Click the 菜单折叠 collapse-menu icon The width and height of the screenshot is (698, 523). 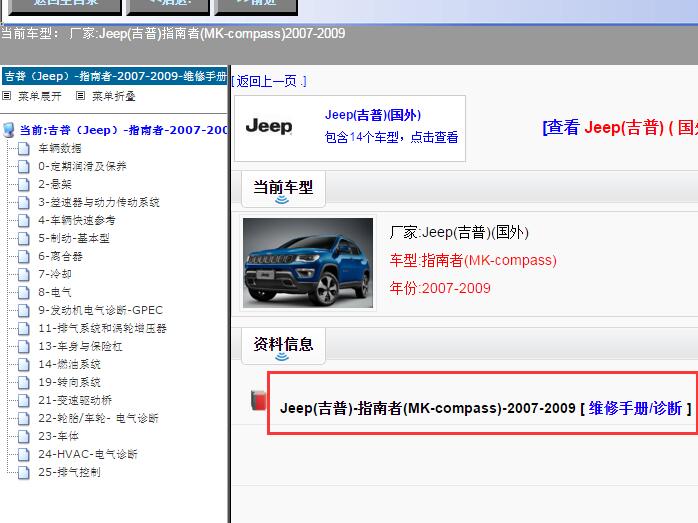tap(80, 96)
